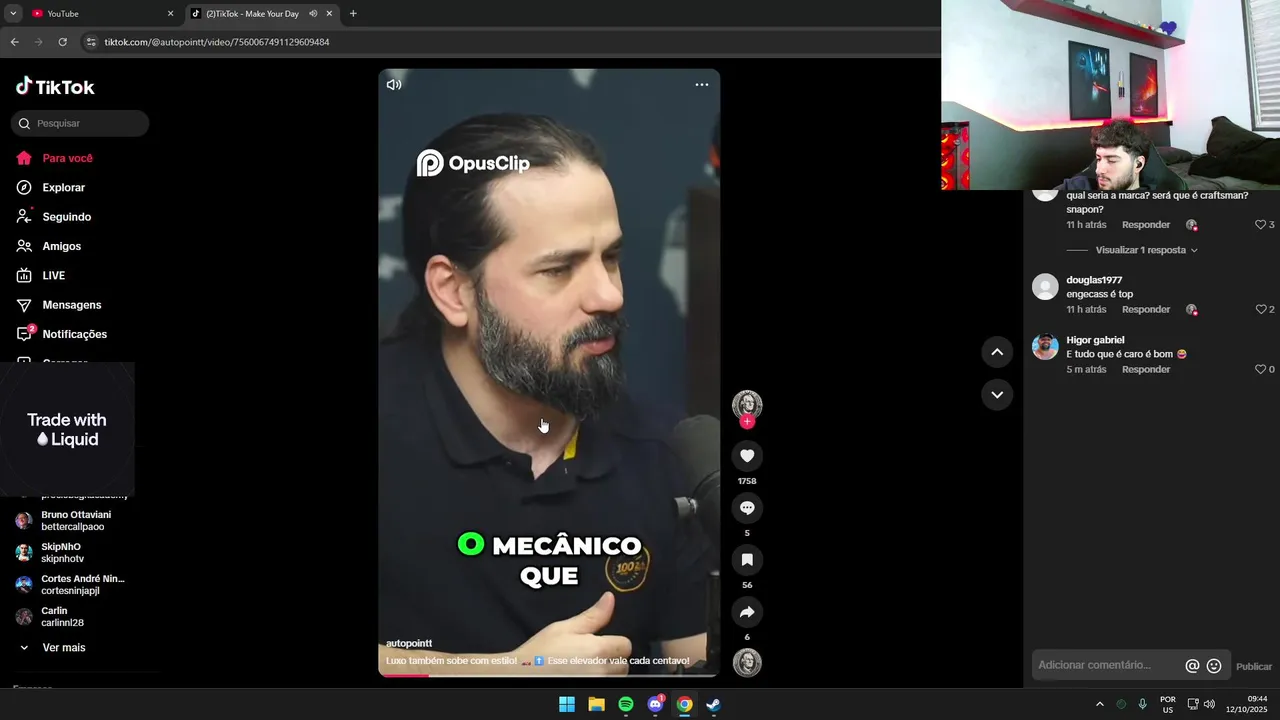Open File Explorer from taskbar

tap(596, 704)
